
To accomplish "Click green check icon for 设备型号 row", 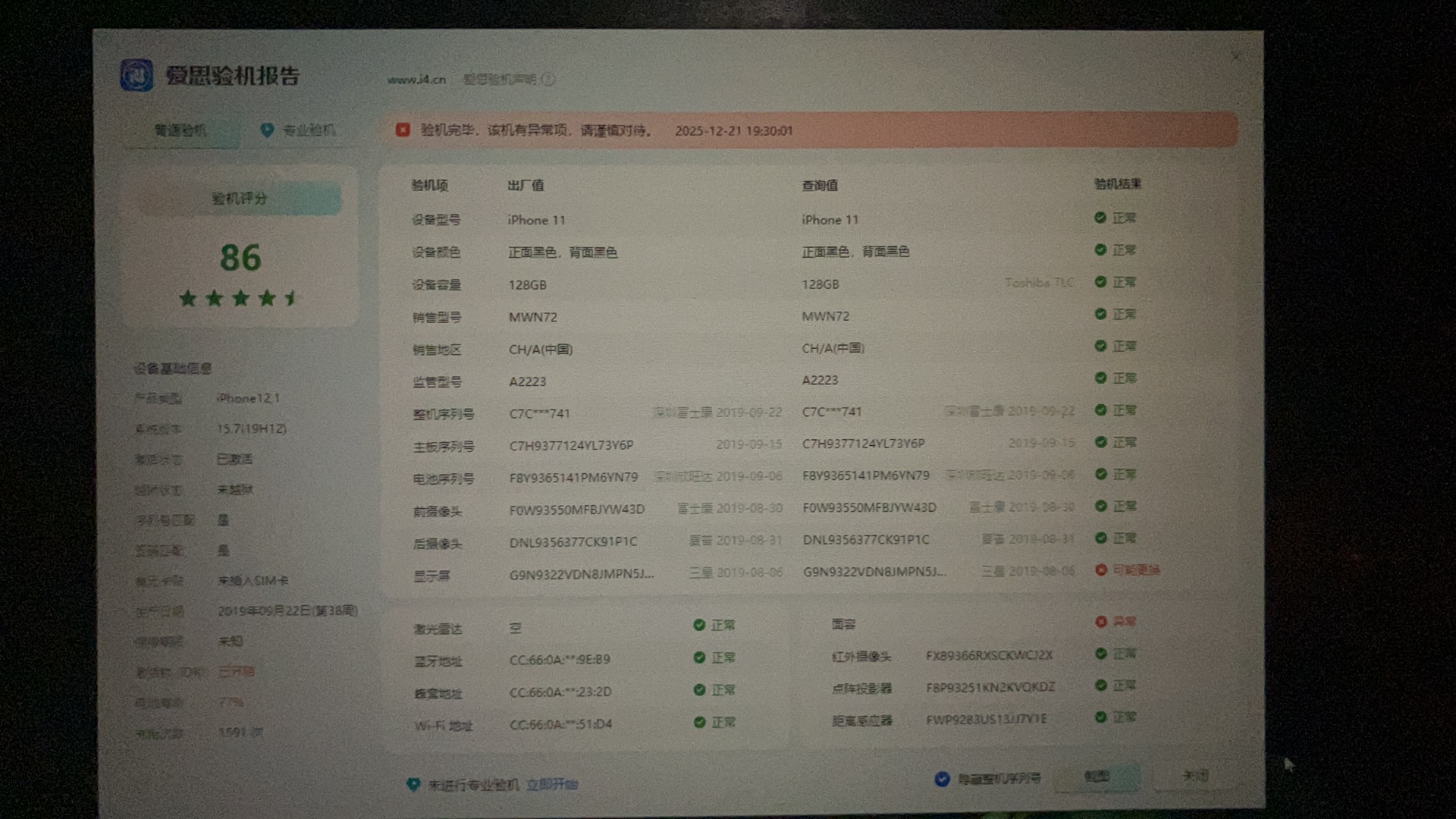I will click(x=1100, y=218).
